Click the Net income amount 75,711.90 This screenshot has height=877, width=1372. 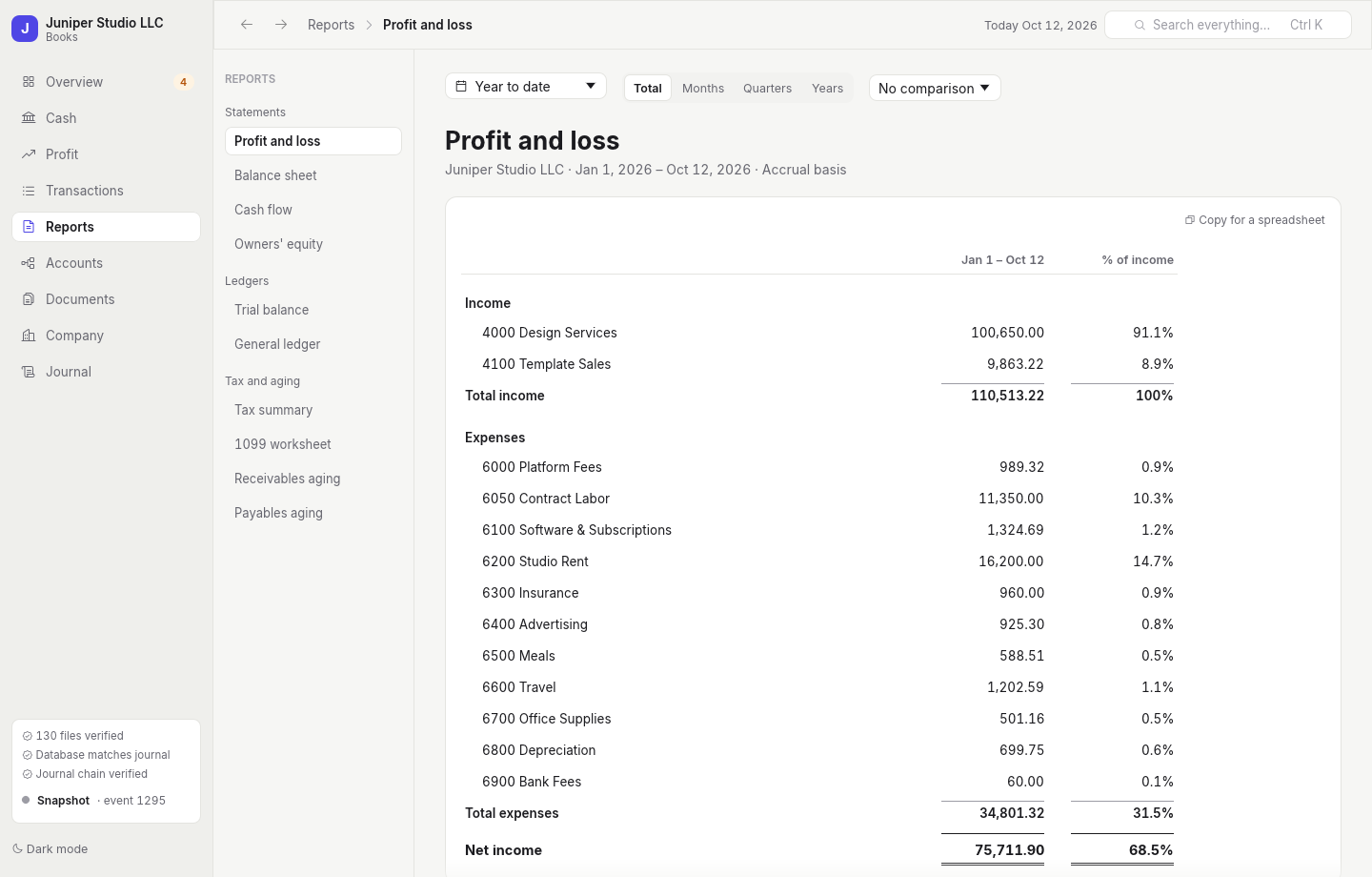(x=1009, y=850)
